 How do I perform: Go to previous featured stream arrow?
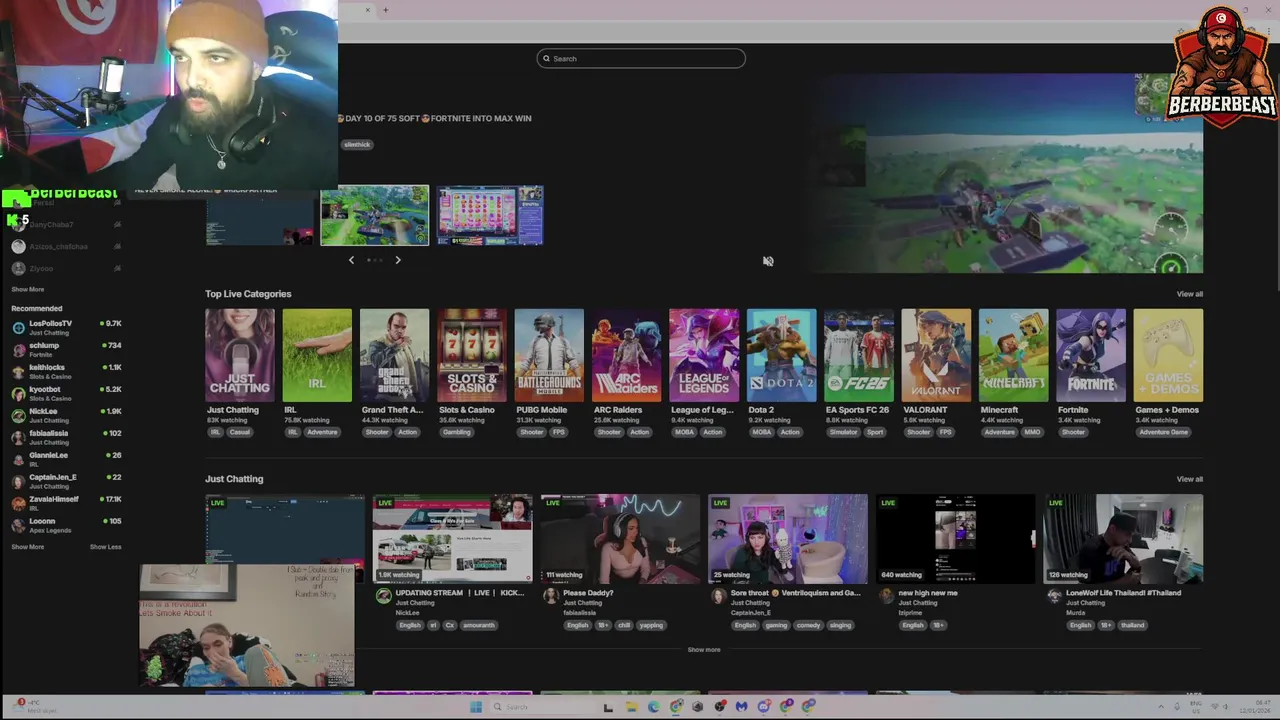pos(351,260)
